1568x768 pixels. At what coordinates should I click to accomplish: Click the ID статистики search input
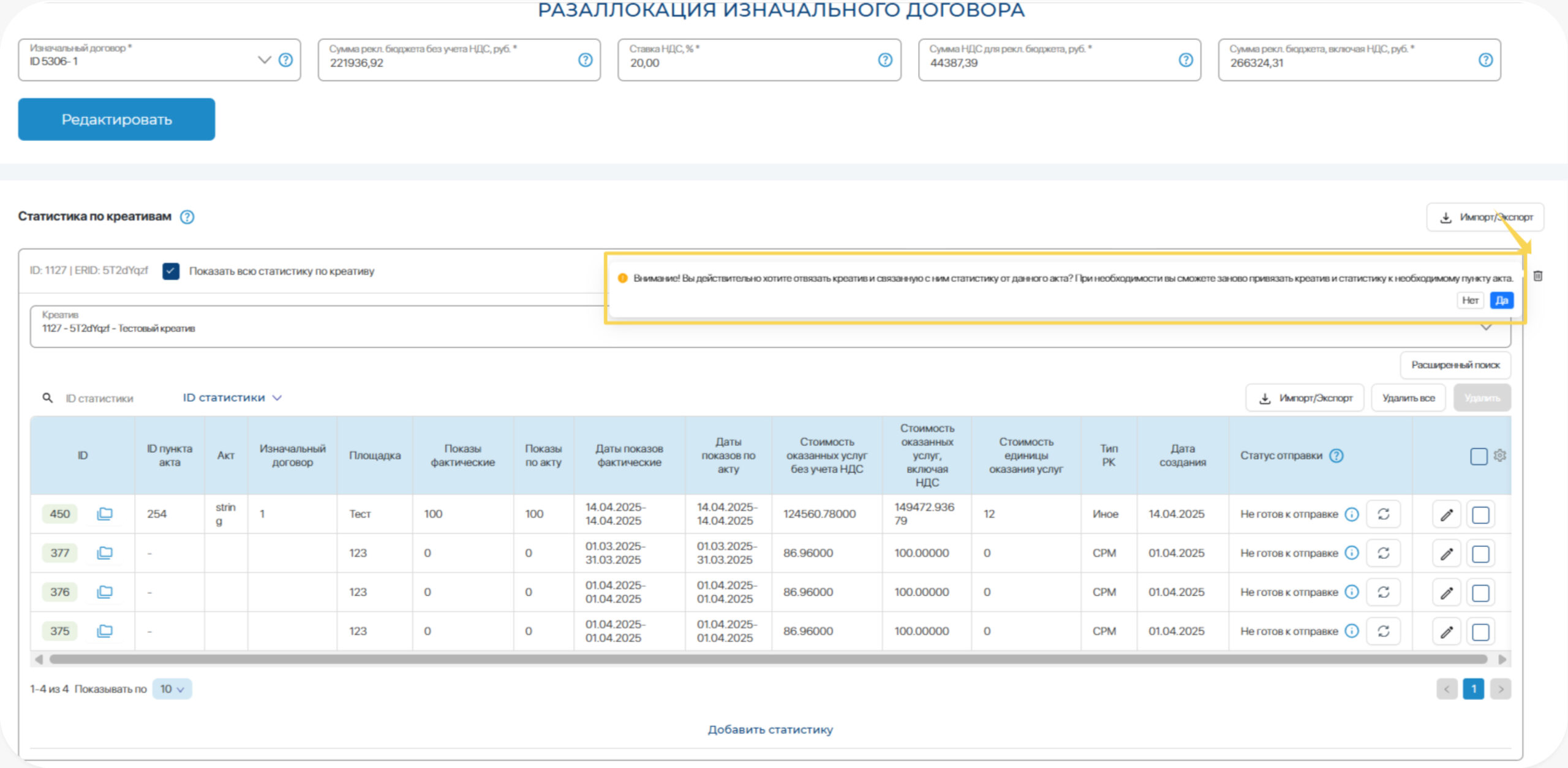pos(100,399)
